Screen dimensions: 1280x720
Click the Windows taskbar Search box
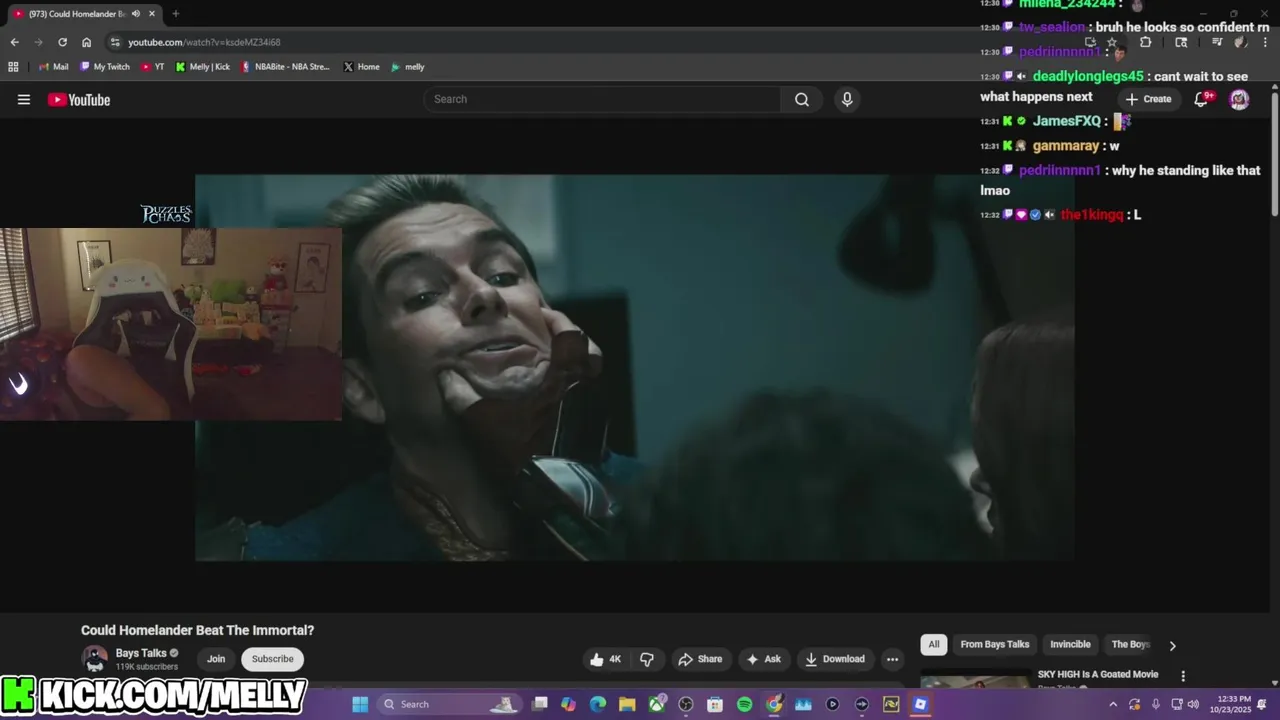pos(451,704)
